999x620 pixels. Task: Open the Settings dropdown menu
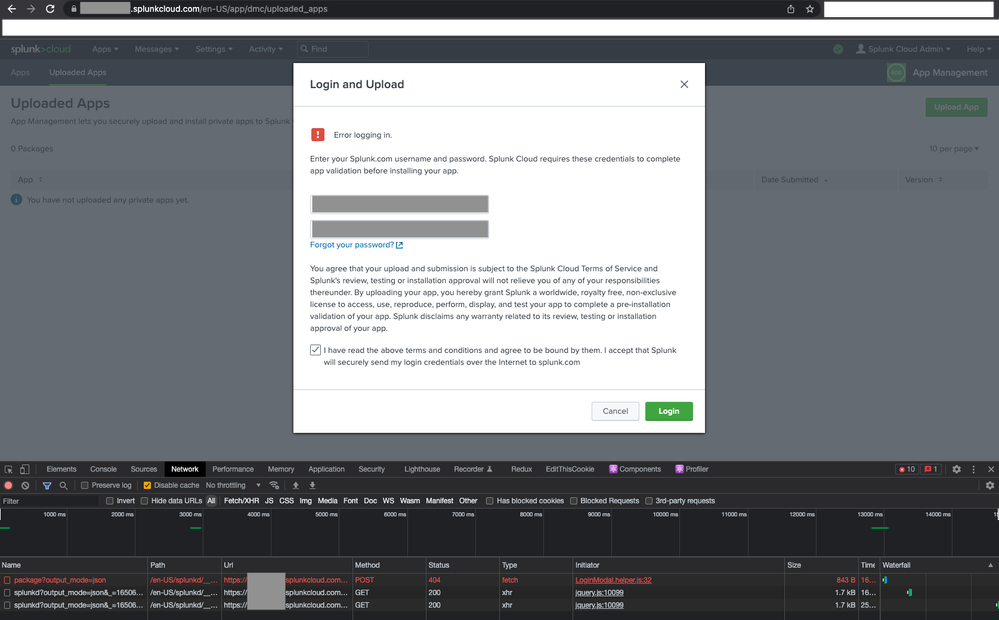click(x=214, y=49)
